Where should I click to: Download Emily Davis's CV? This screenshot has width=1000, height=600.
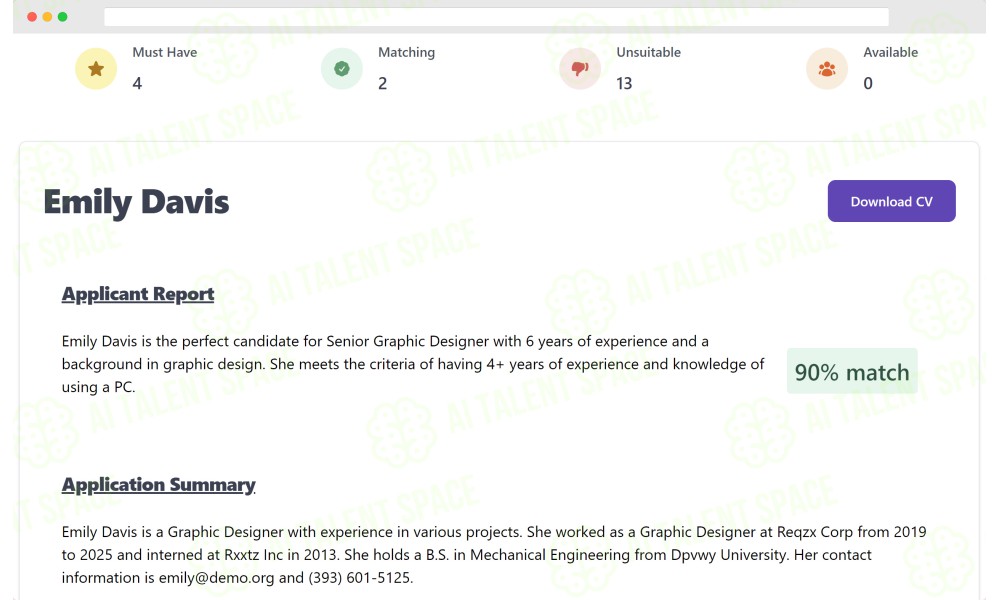pos(891,201)
